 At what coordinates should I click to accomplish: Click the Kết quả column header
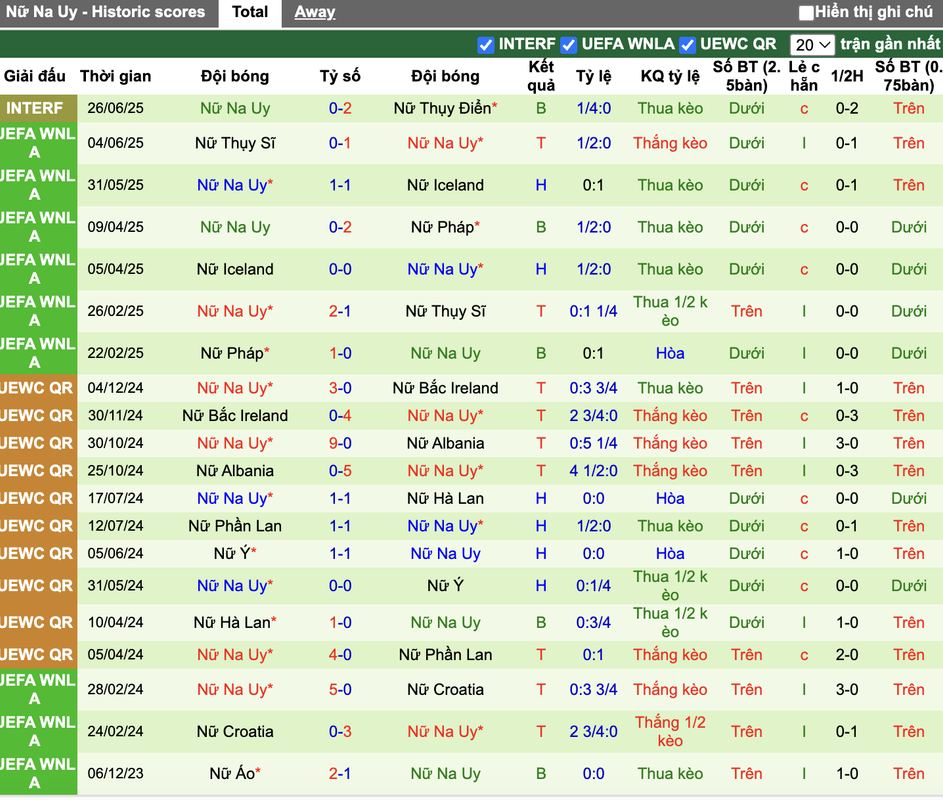coord(541,76)
